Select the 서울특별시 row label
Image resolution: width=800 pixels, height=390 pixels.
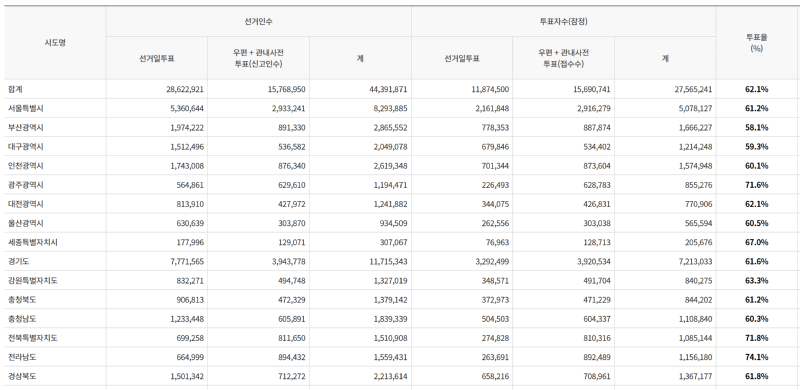click(26, 108)
